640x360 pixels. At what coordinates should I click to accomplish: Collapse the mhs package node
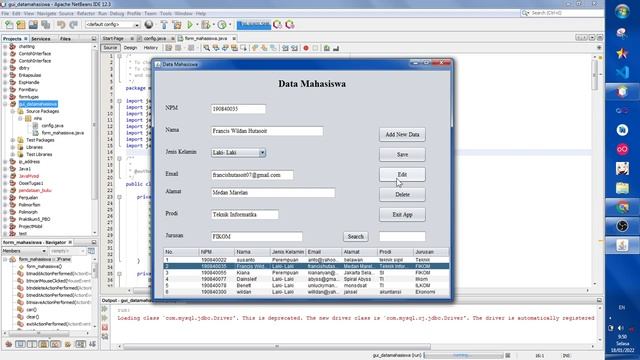20,118
